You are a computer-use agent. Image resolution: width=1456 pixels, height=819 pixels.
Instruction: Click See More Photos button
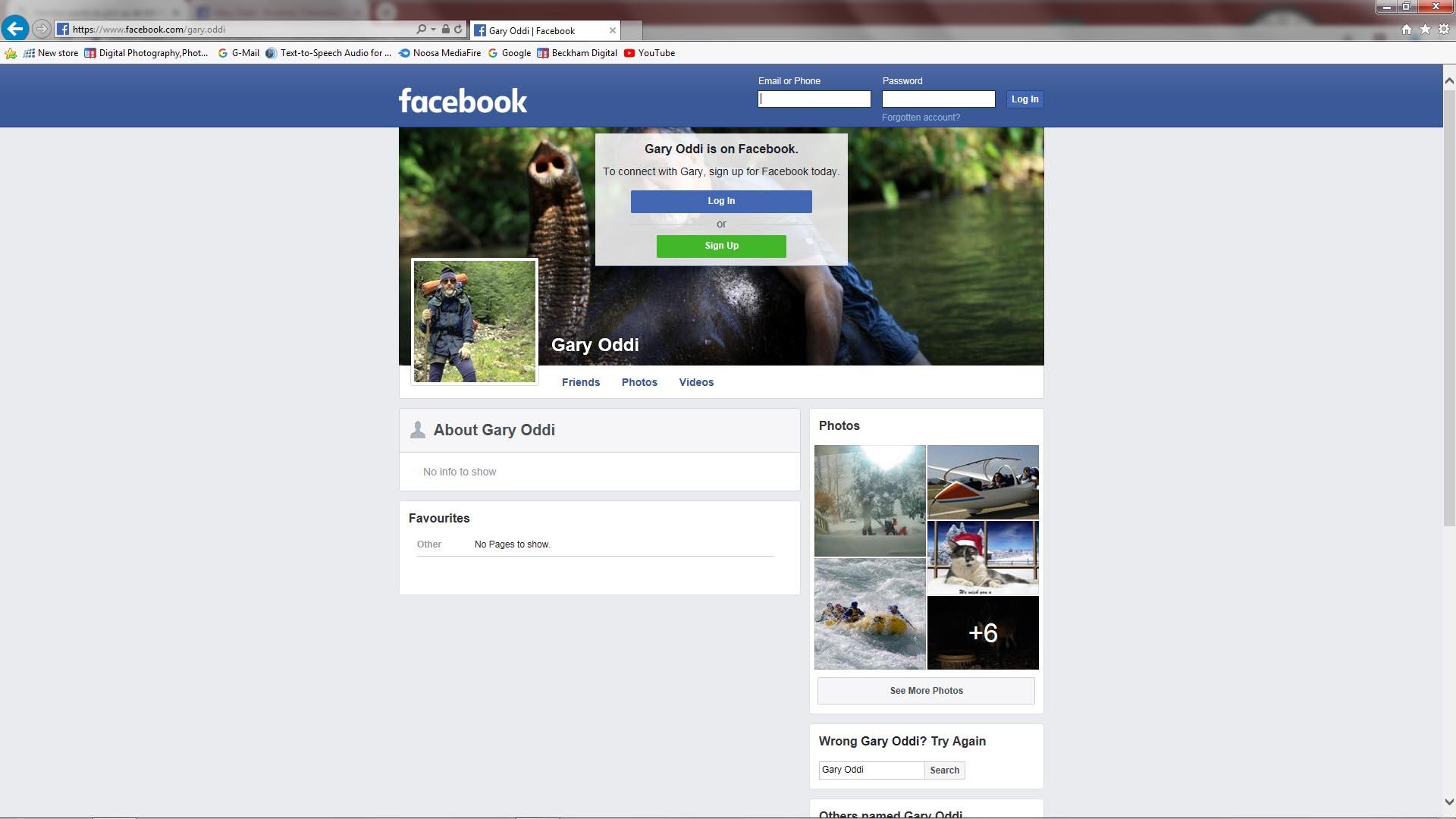926,691
